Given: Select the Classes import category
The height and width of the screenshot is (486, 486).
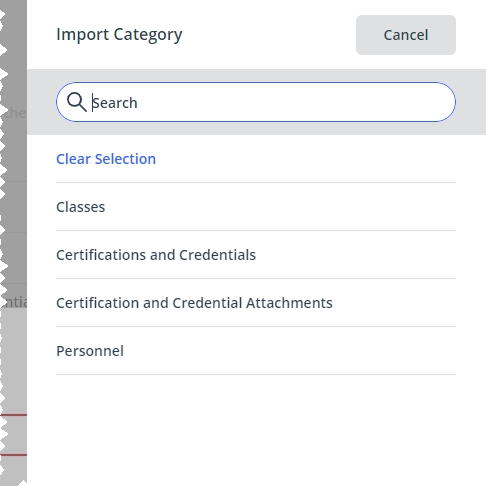Looking at the screenshot, I should (256, 207).
